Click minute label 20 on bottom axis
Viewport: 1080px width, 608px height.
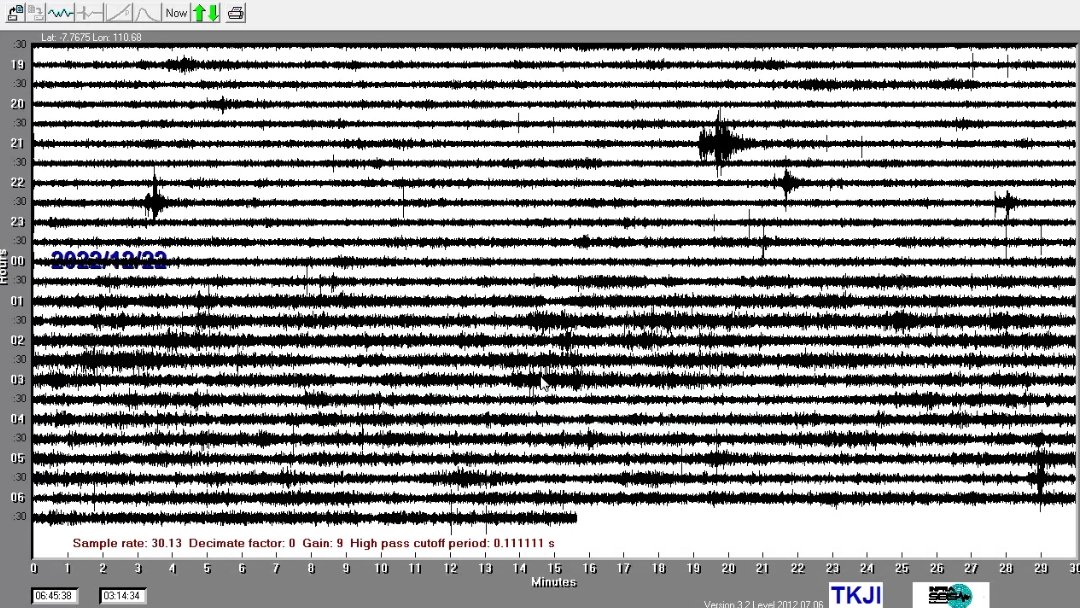[x=728, y=568]
